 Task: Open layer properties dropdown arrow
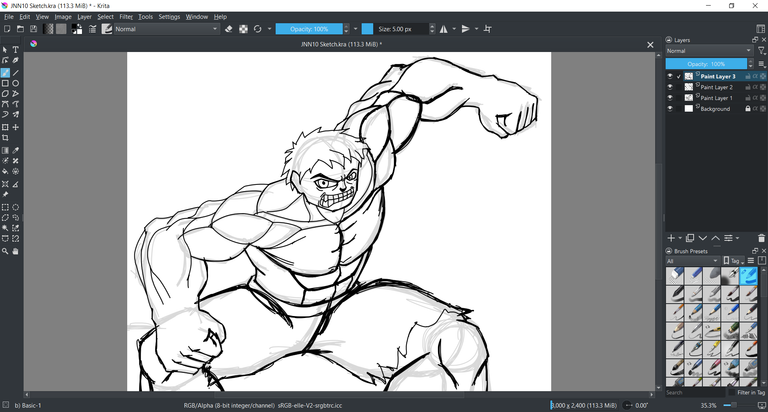click(737, 238)
